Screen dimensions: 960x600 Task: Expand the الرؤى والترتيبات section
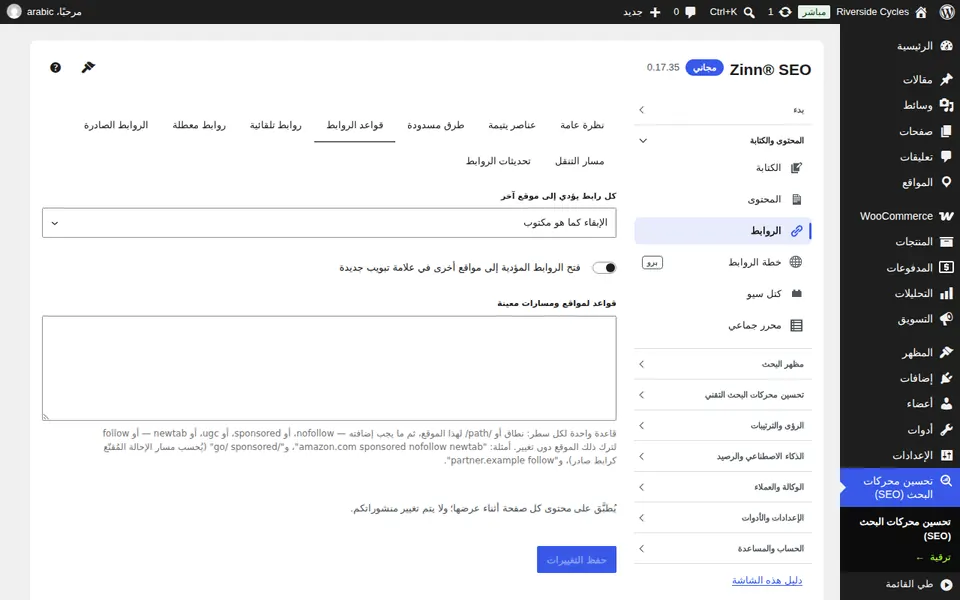tap(723, 426)
